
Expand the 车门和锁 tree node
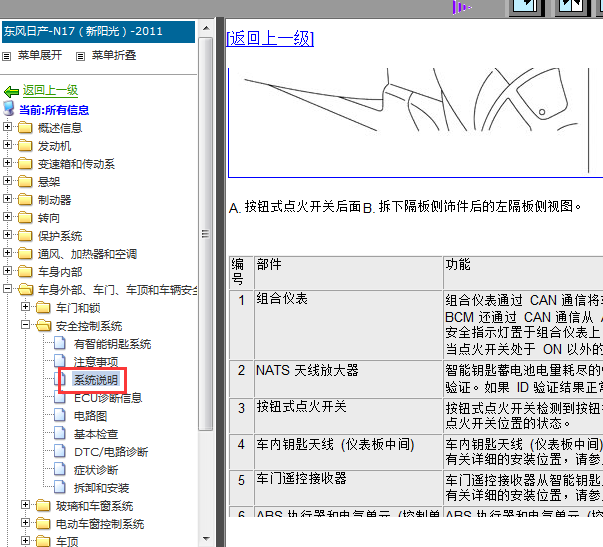coord(25,307)
